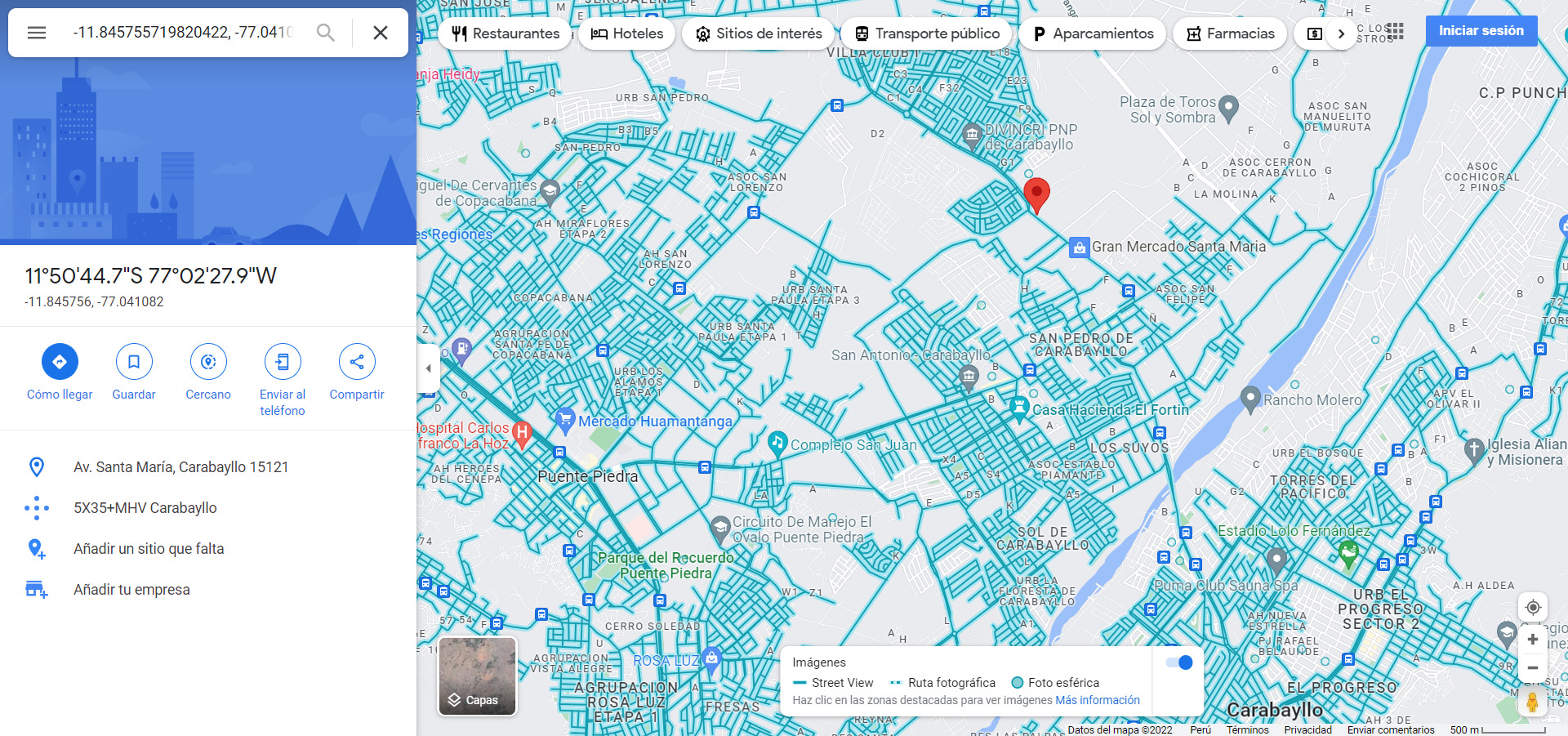This screenshot has height=736, width=1568.
Task: Open the Privacidad footer link
Action: pos(1307,730)
